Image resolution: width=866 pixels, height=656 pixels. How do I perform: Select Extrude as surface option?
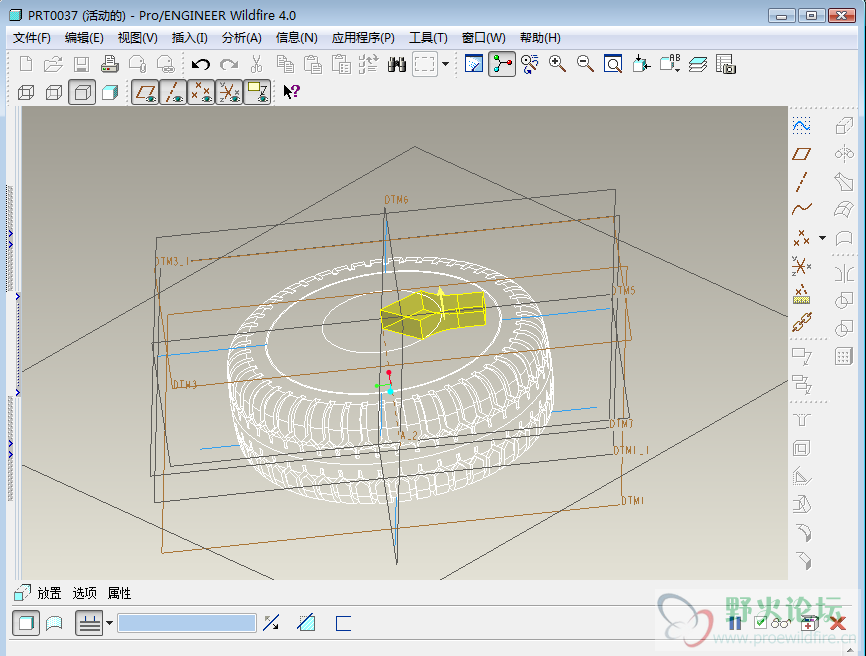tap(54, 623)
